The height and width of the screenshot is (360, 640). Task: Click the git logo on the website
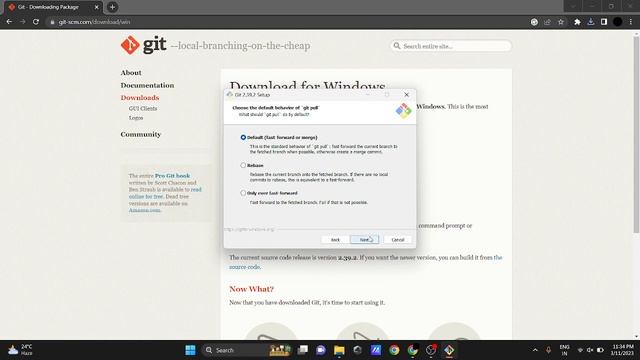click(x=143, y=45)
